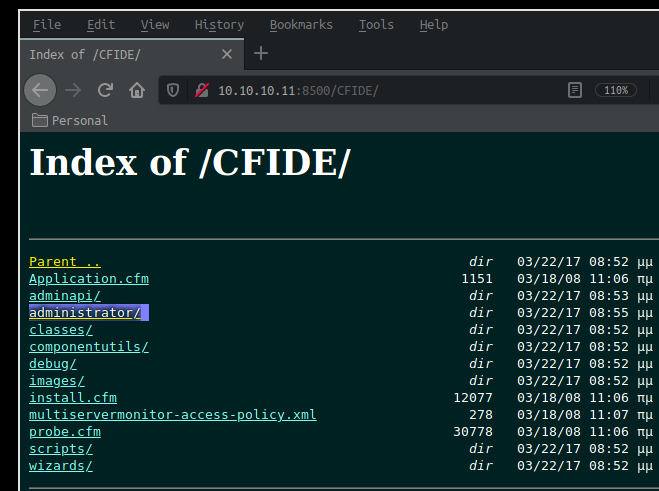The height and width of the screenshot is (491, 659).
Task: Click the back navigation arrow
Action: click(40, 90)
